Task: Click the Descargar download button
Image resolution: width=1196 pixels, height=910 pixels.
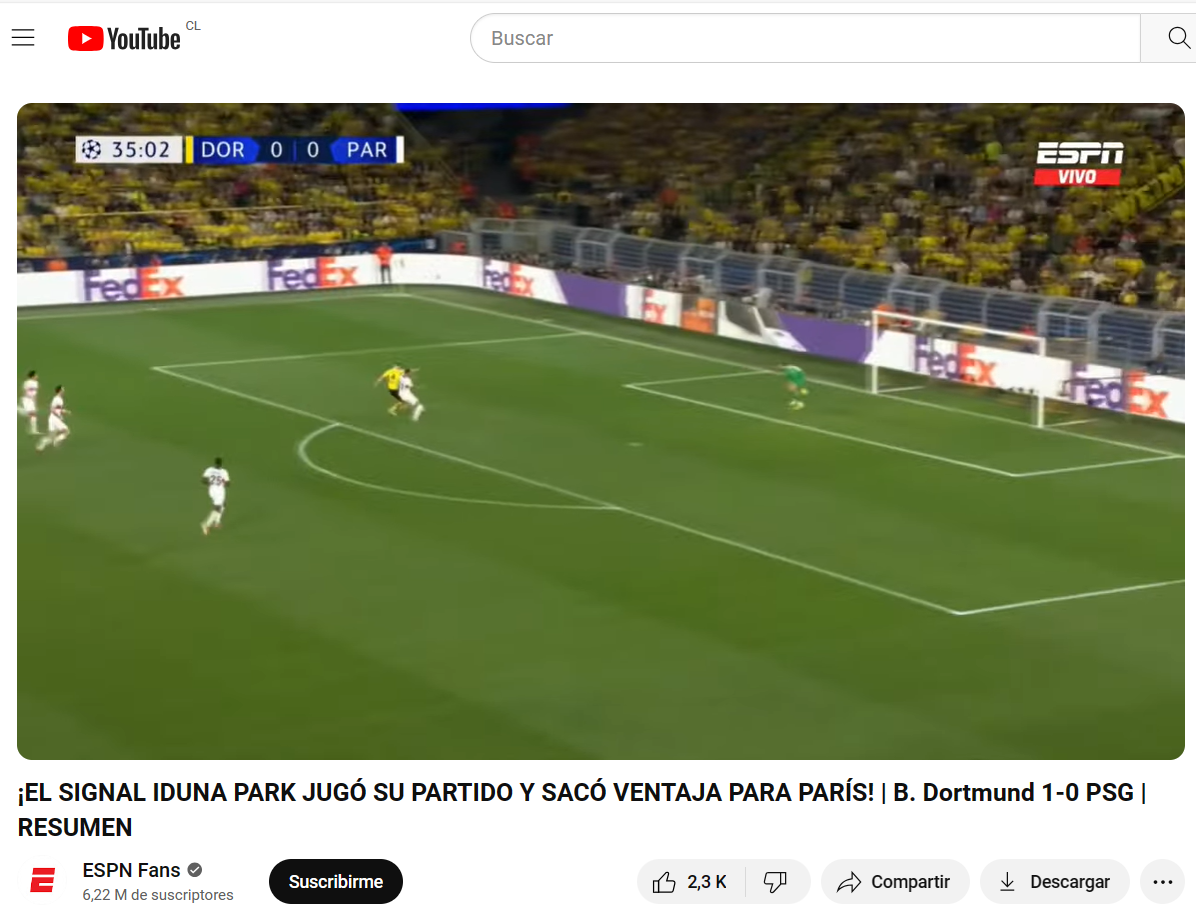Action: [x=1055, y=882]
